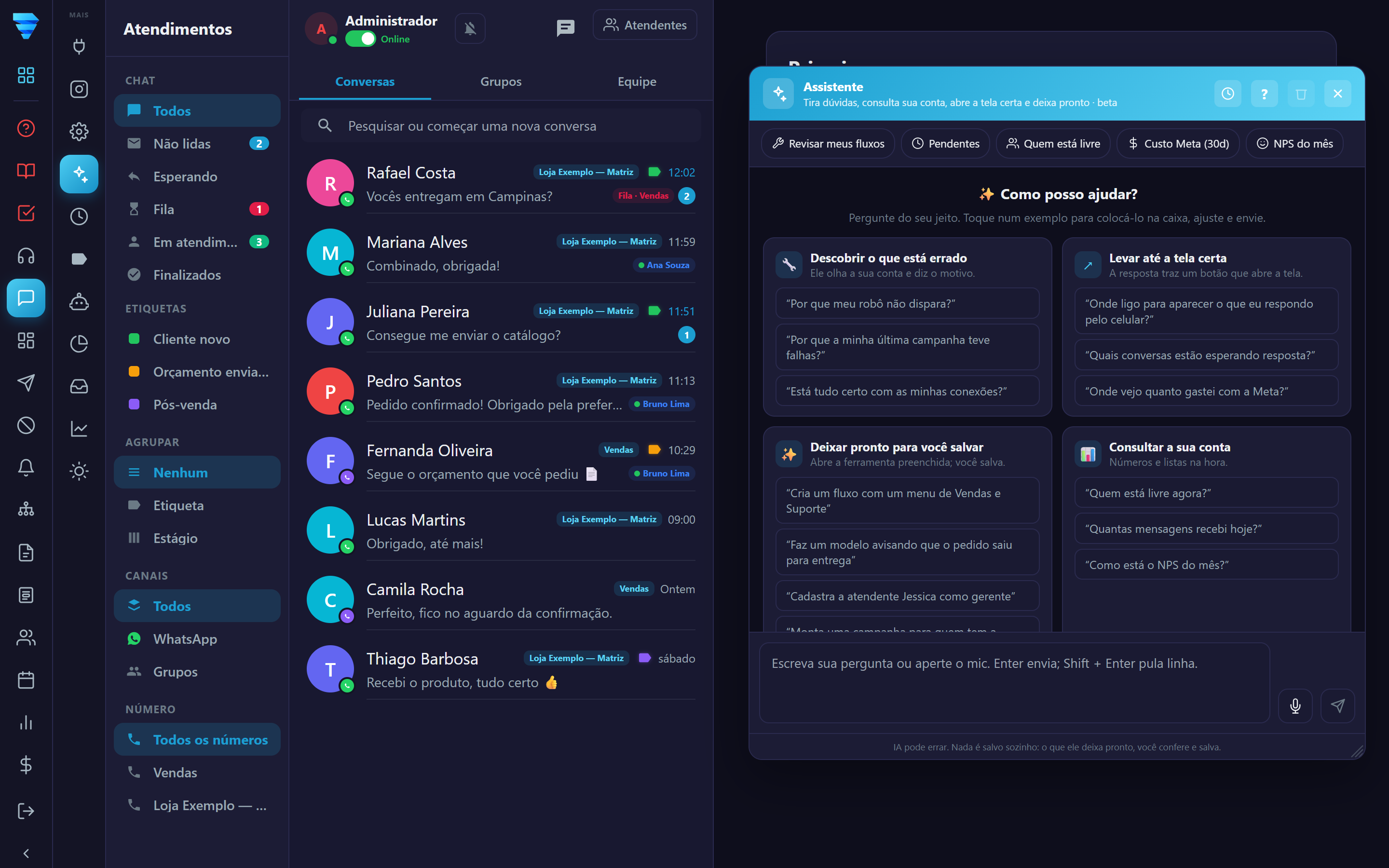
Task: Switch to the Grupos tab
Action: [501, 81]
